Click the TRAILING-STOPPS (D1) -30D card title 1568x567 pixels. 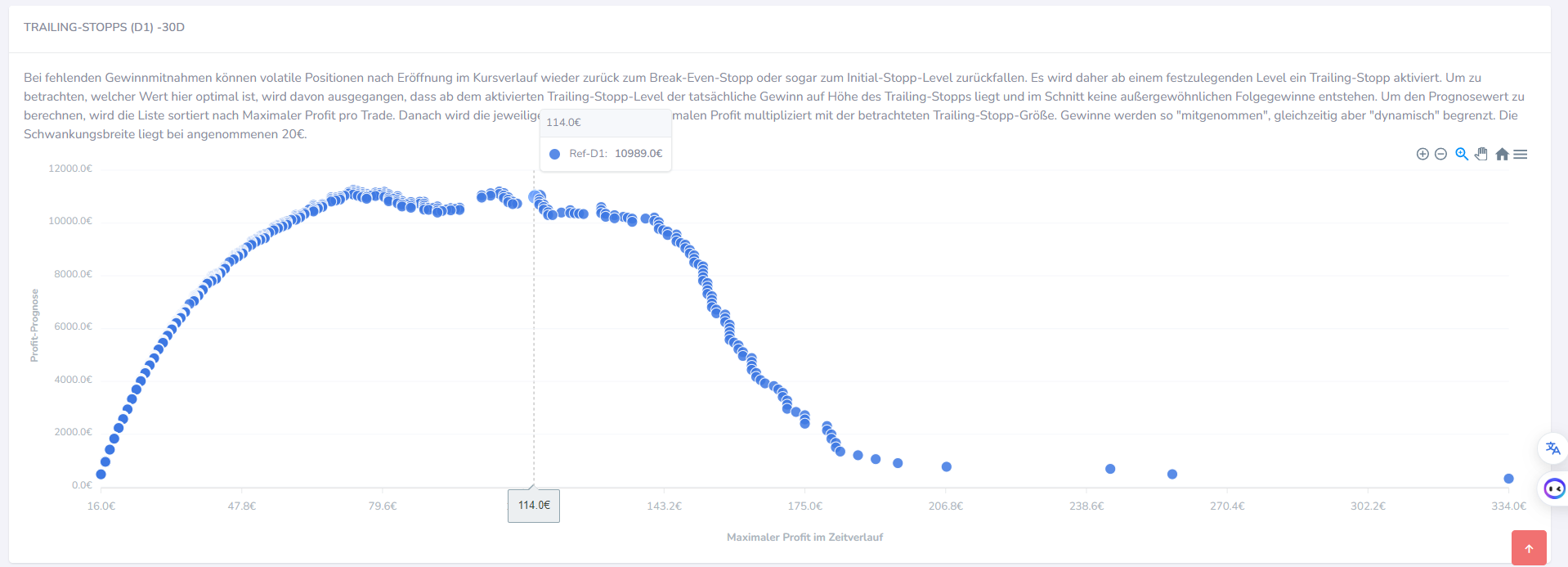point(104,27)
